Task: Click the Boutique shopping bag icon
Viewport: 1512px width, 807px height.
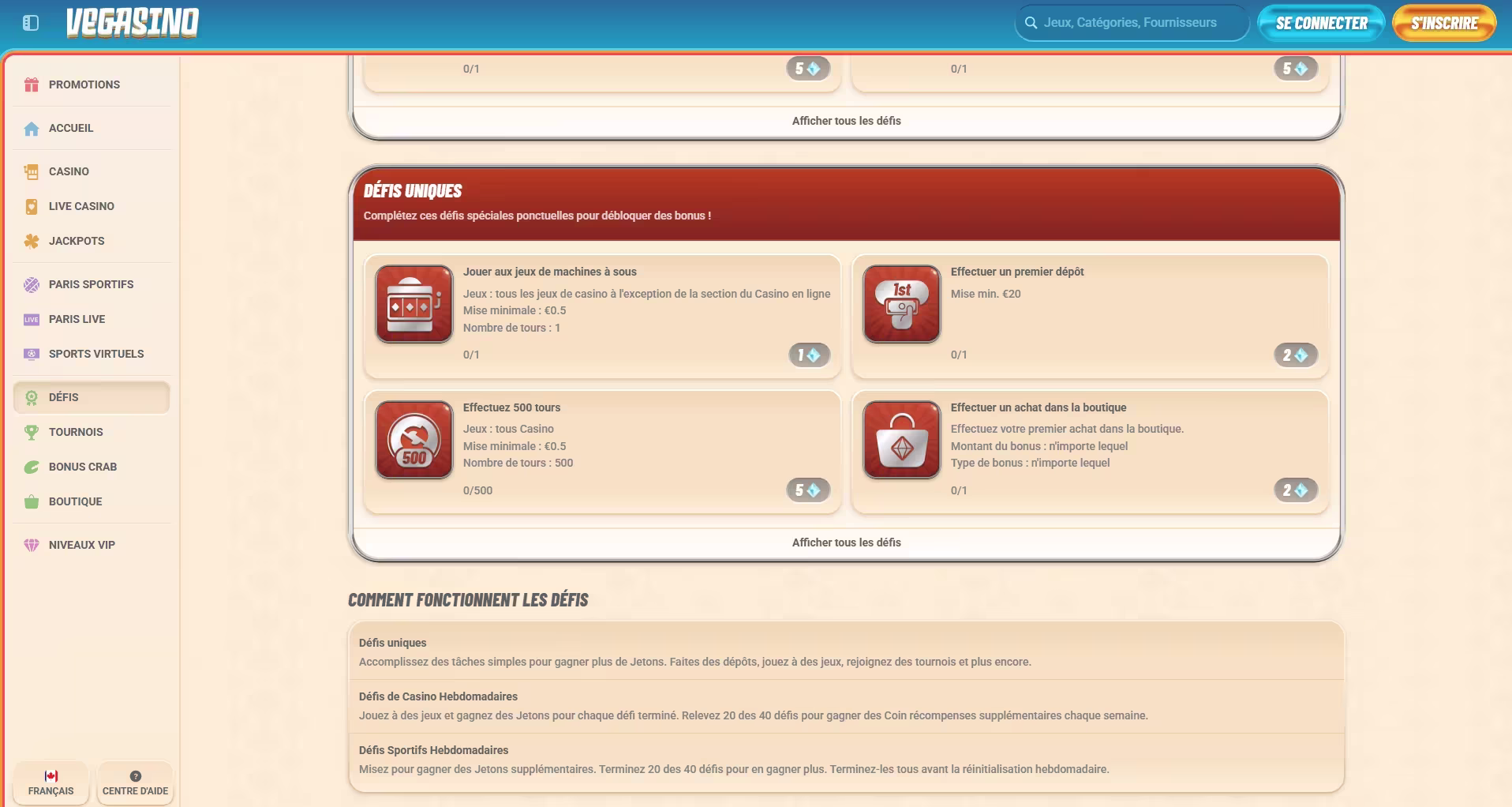Action: point(32,501)
